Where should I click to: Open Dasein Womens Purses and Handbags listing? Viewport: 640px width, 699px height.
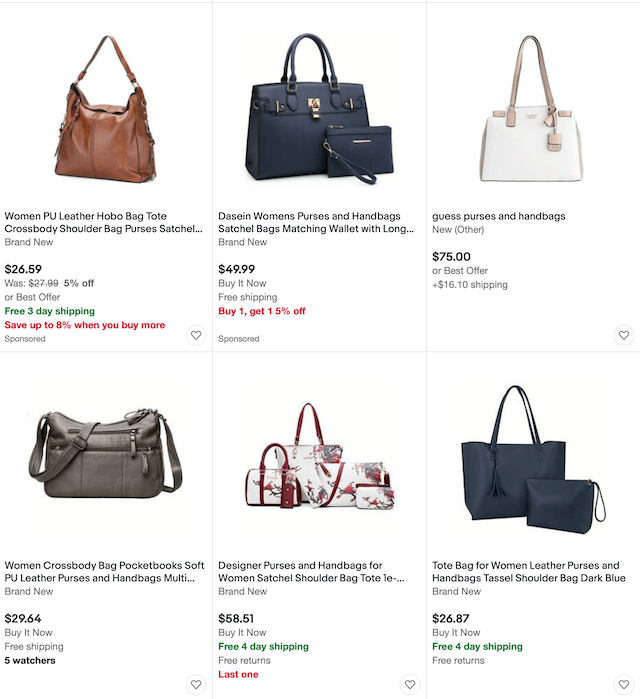316,222
